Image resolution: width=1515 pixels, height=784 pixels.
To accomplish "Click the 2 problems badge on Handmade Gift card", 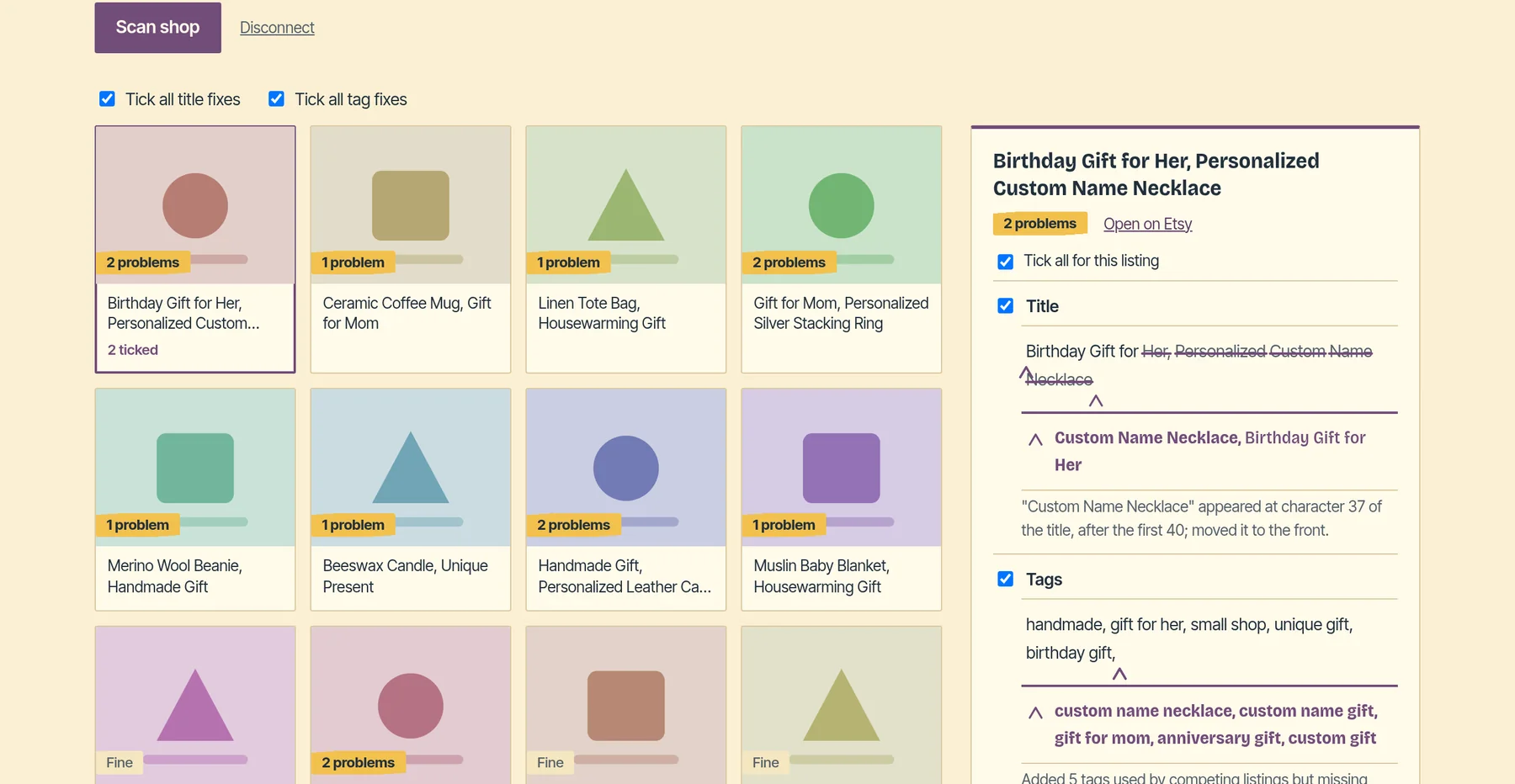I will pos(573,525).
